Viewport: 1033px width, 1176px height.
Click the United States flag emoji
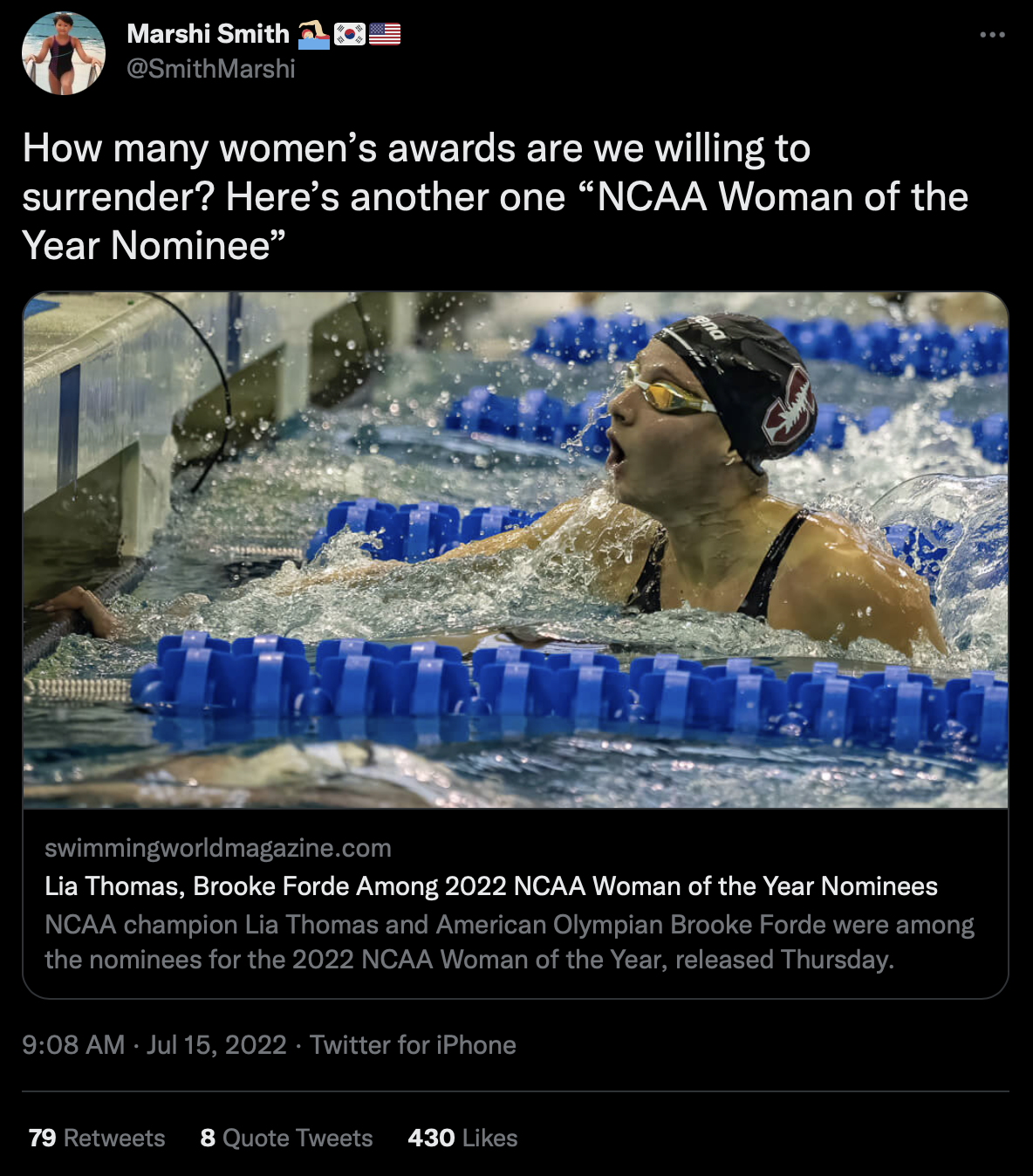[385, 35]
